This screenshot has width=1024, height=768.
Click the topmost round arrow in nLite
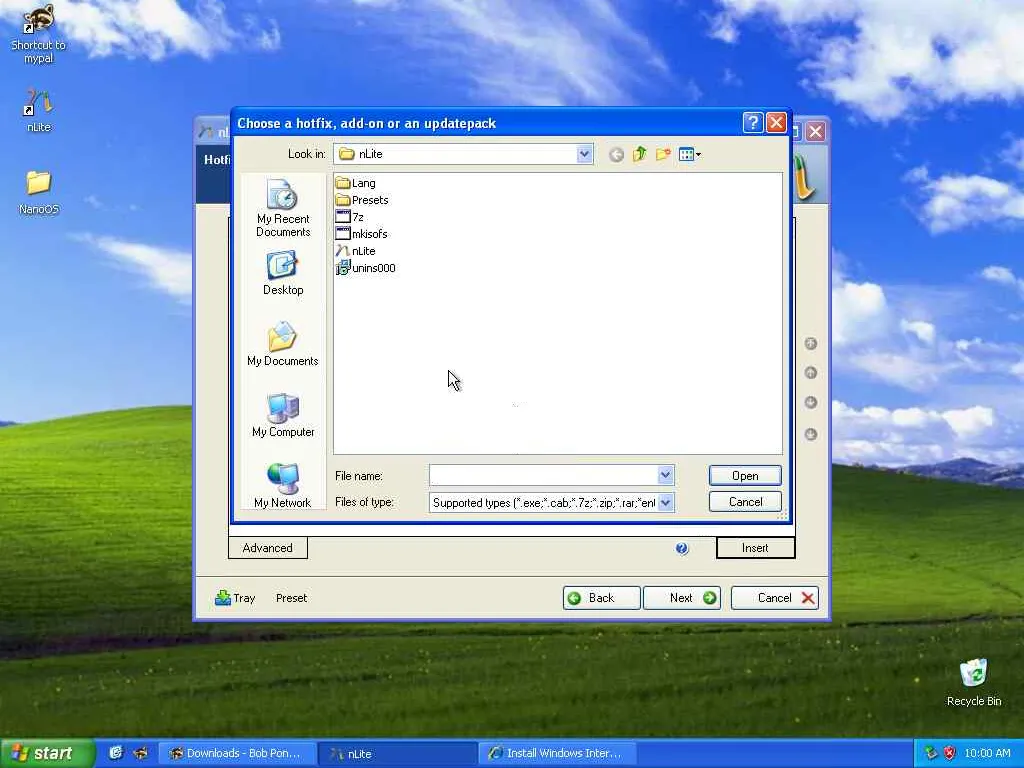810,344
